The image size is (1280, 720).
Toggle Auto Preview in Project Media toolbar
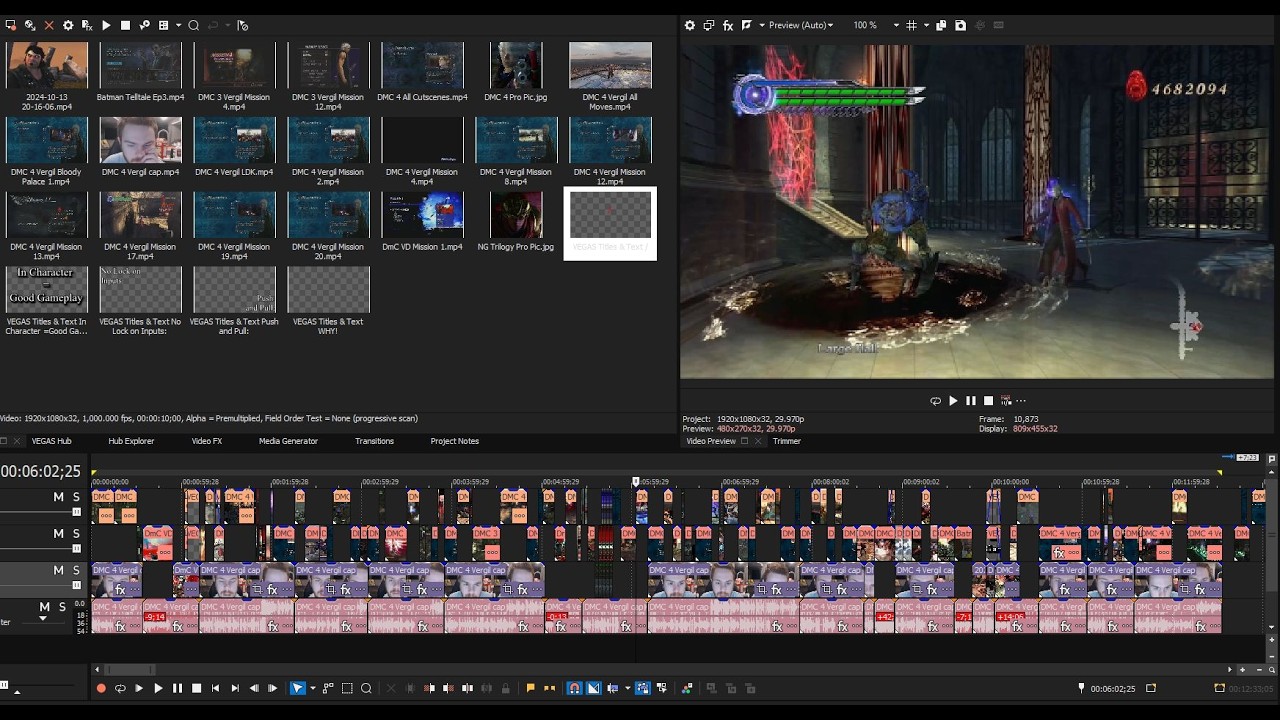coord(144,25)
